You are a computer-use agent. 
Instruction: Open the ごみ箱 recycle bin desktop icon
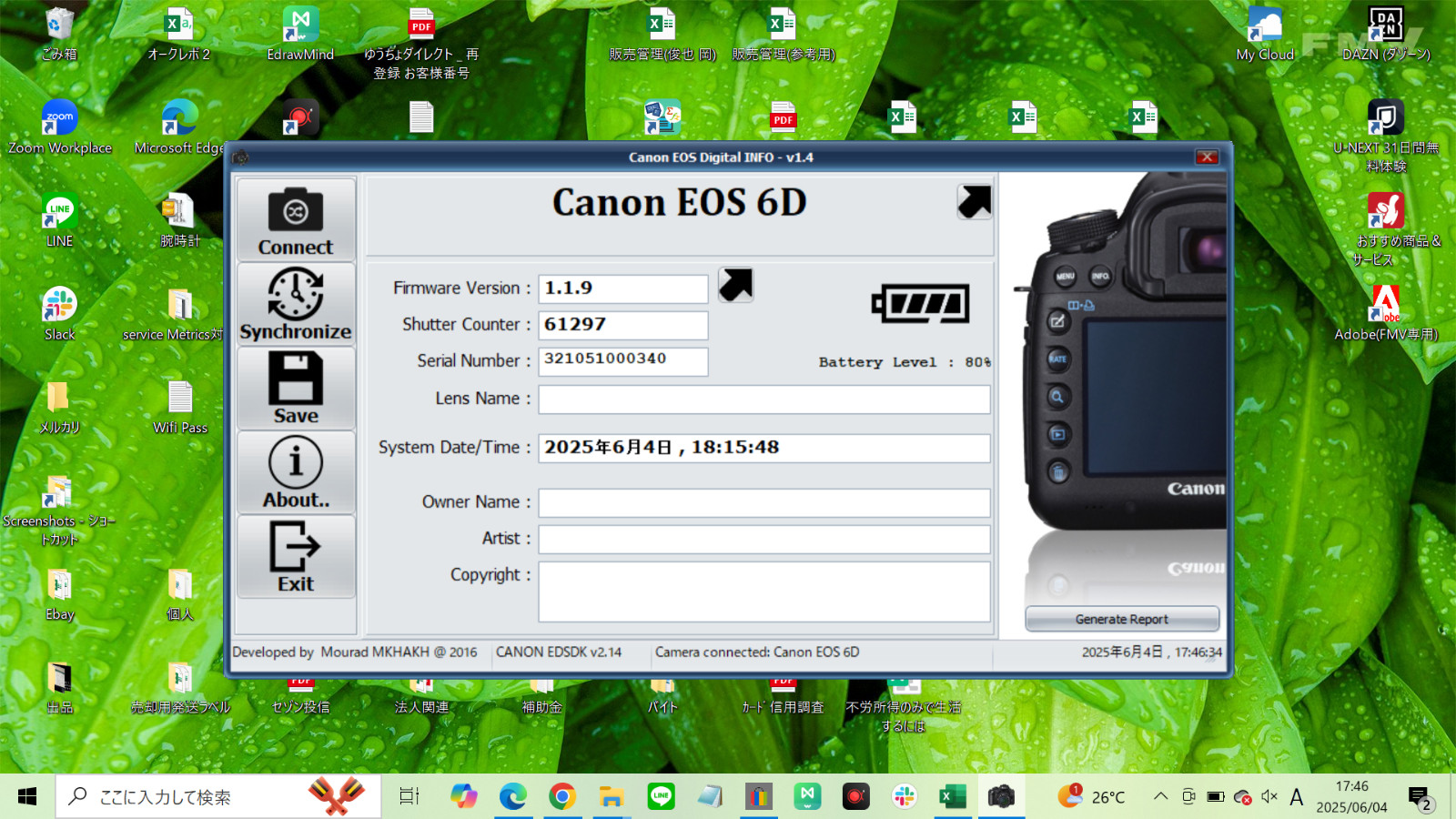[x=59, y=35]
